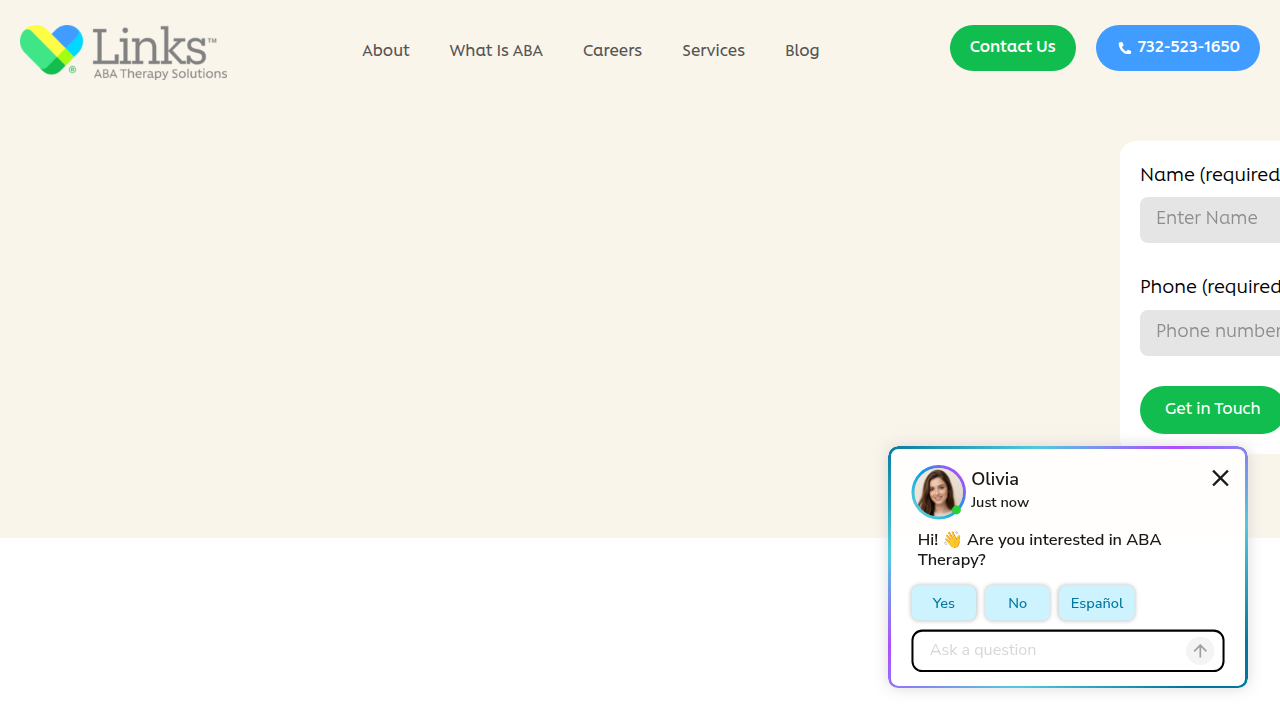
Task: Click the chat message about ABA Therapy
Action: click(x=1040, y=550)
